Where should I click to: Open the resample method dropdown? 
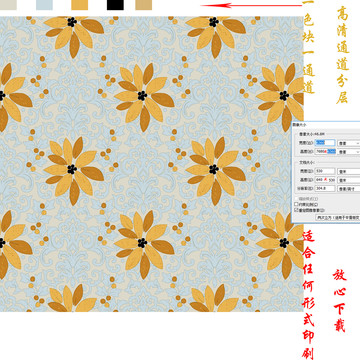pos(338,217)
